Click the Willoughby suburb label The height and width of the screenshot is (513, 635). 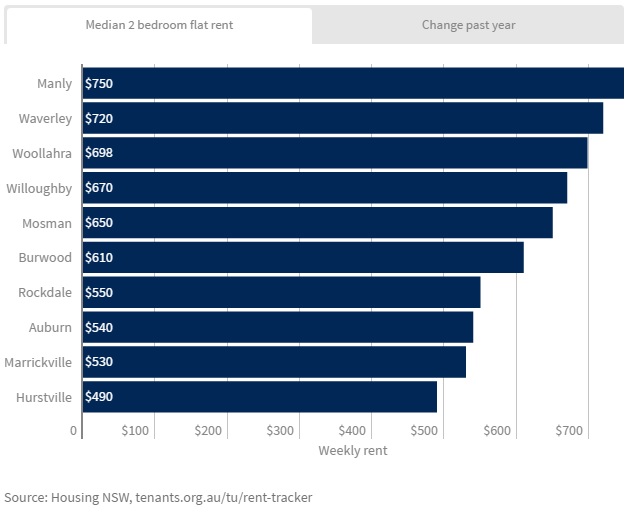point(39,188)
